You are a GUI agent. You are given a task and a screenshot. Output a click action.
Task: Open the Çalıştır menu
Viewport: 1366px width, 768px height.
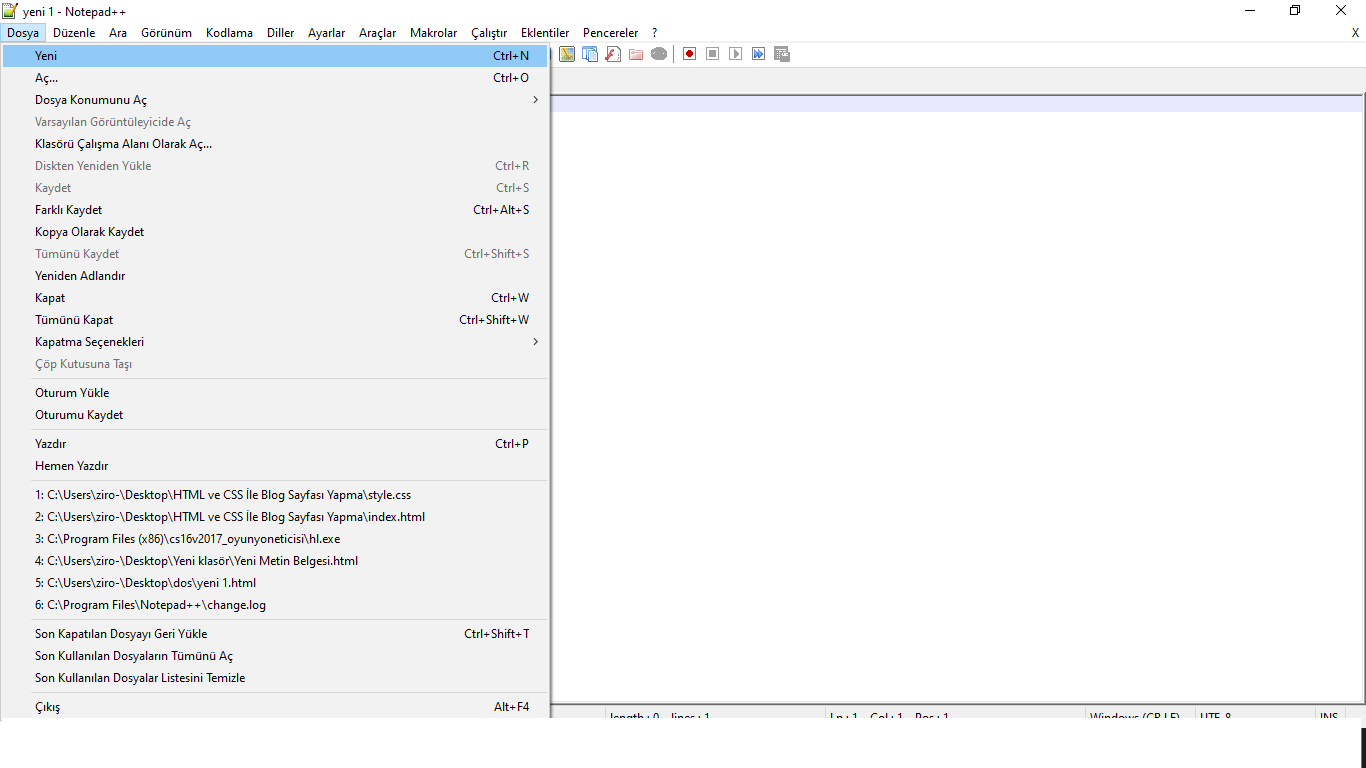point(489,33)
